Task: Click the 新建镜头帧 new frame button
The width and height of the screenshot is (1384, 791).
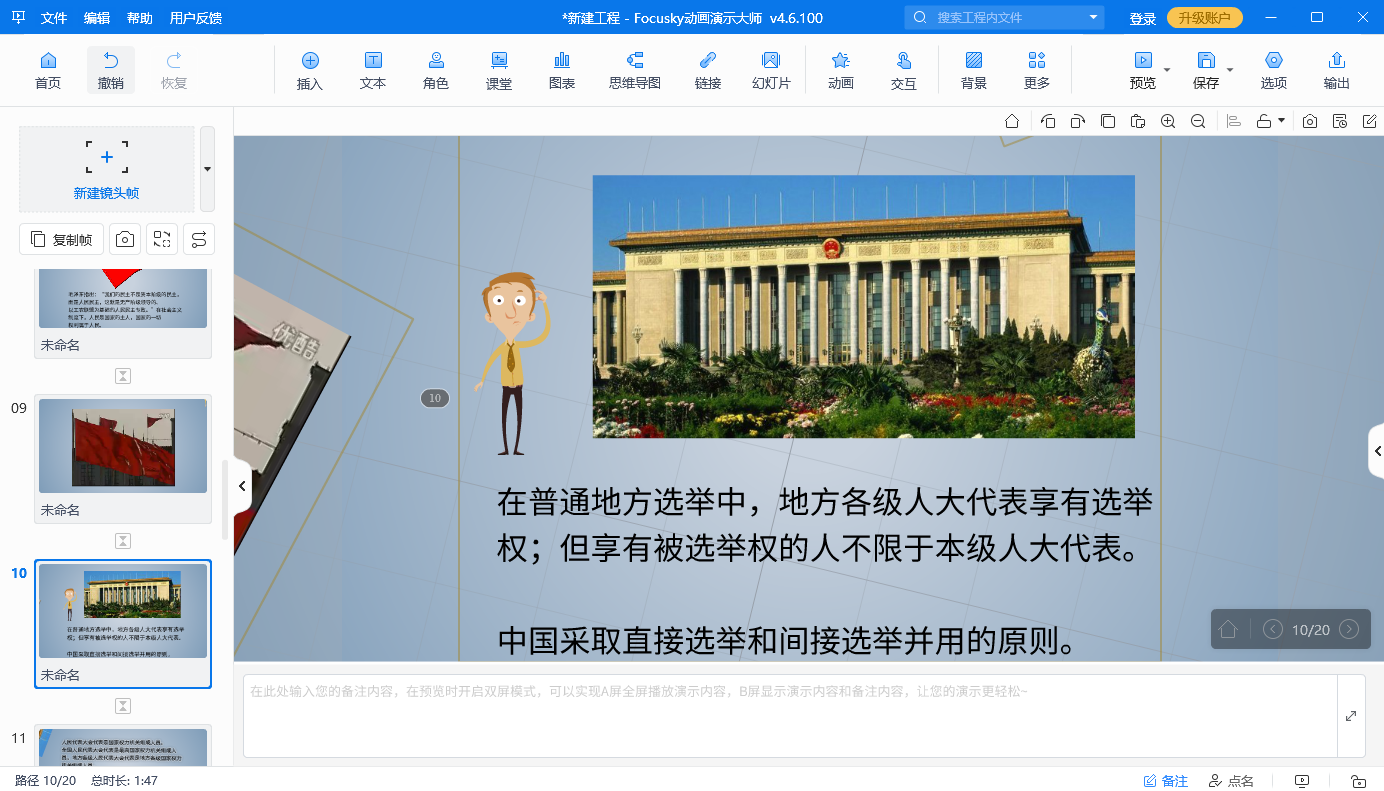Action: (x=106, y=169)
